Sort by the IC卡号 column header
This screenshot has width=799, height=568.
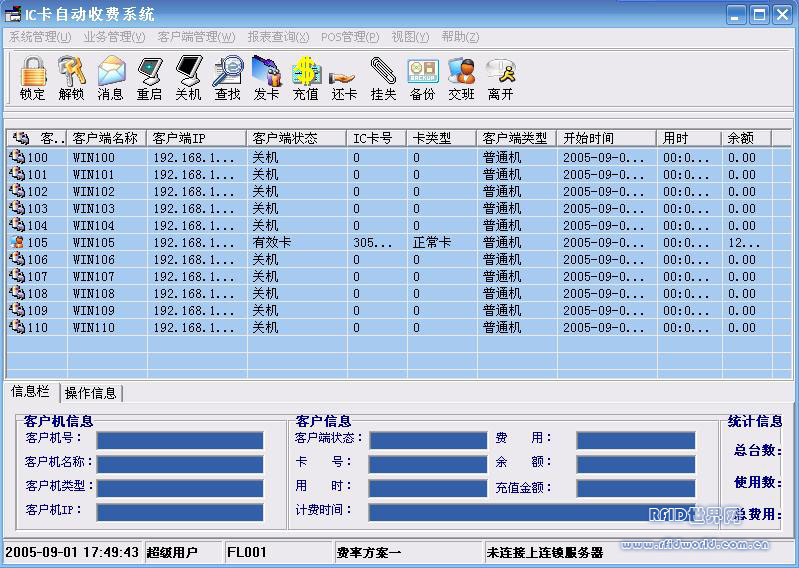click(x=377, y=138)
